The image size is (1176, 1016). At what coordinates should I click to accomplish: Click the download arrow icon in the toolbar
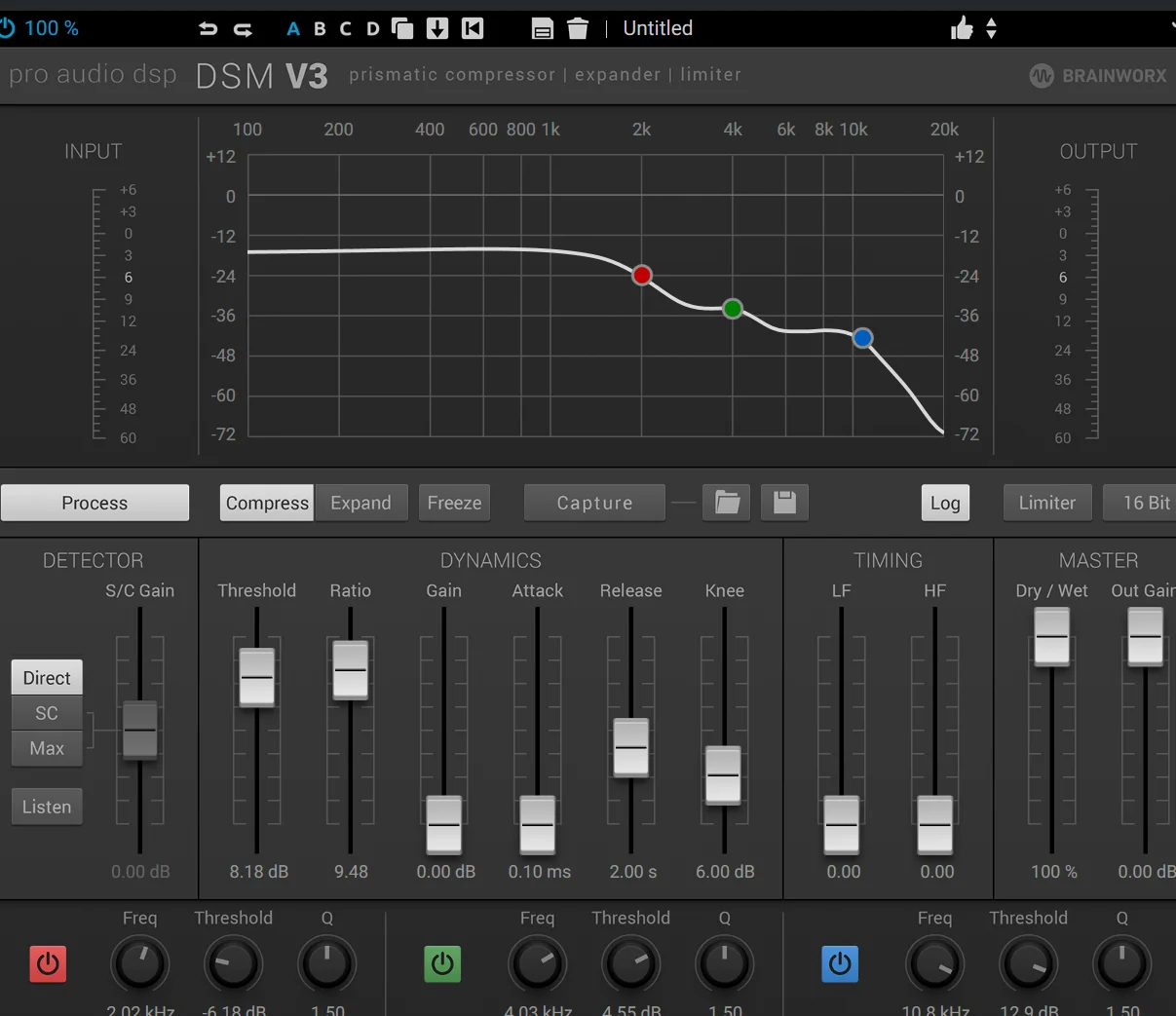tap(437, 28)
